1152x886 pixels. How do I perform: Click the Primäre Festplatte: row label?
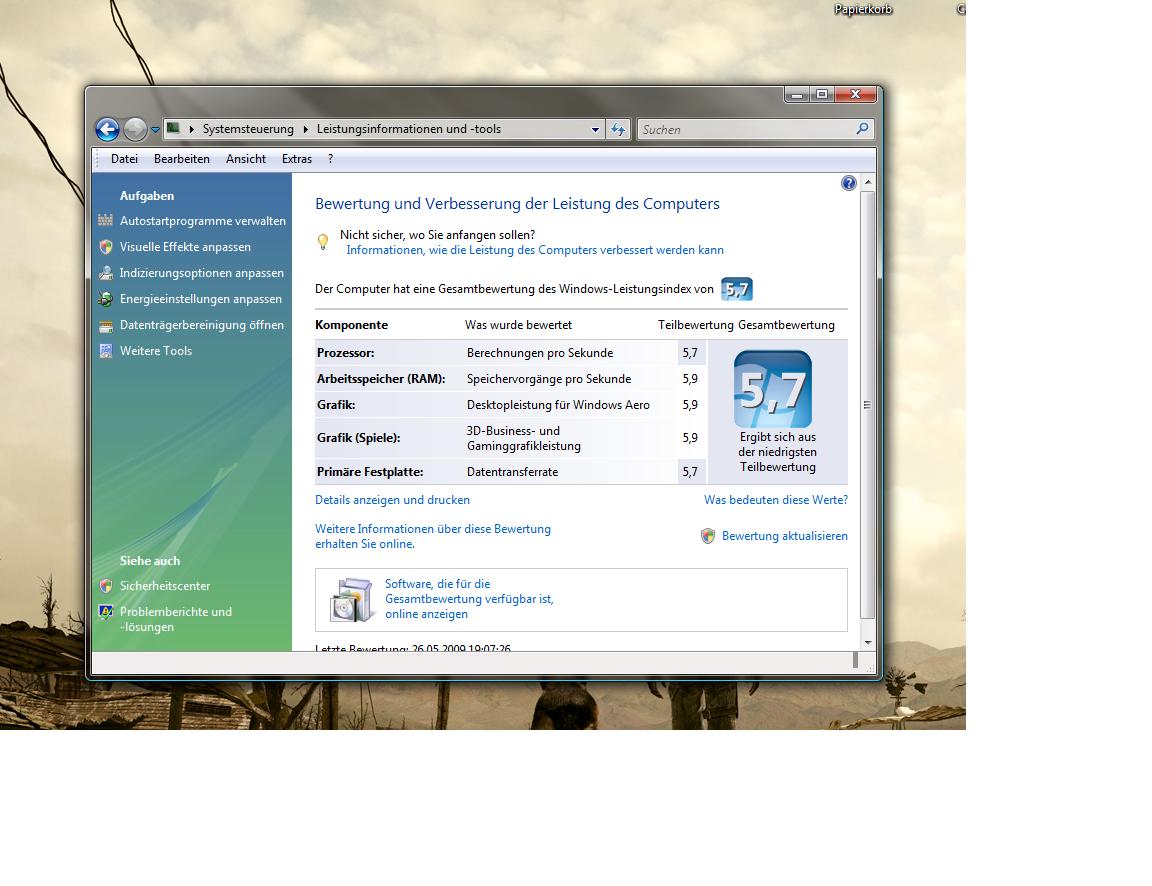tap(370, 472)
